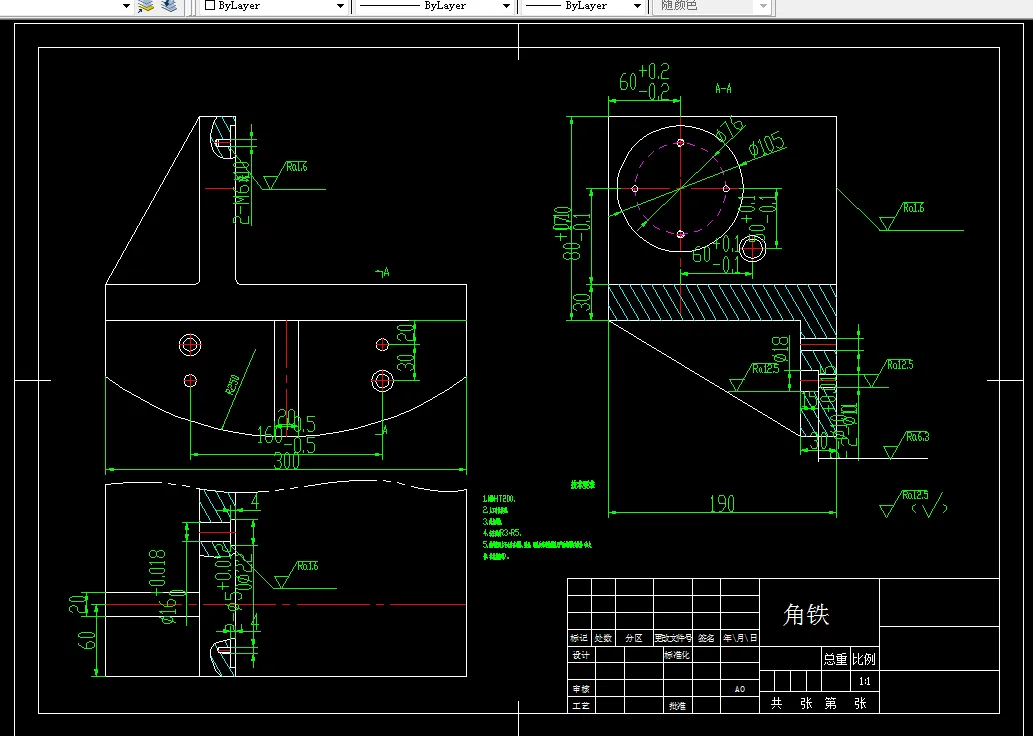The width and height of the screenshot is (1033, 736).
Task: Select the 分区 title block cell
Action: (x=634, y=638)
